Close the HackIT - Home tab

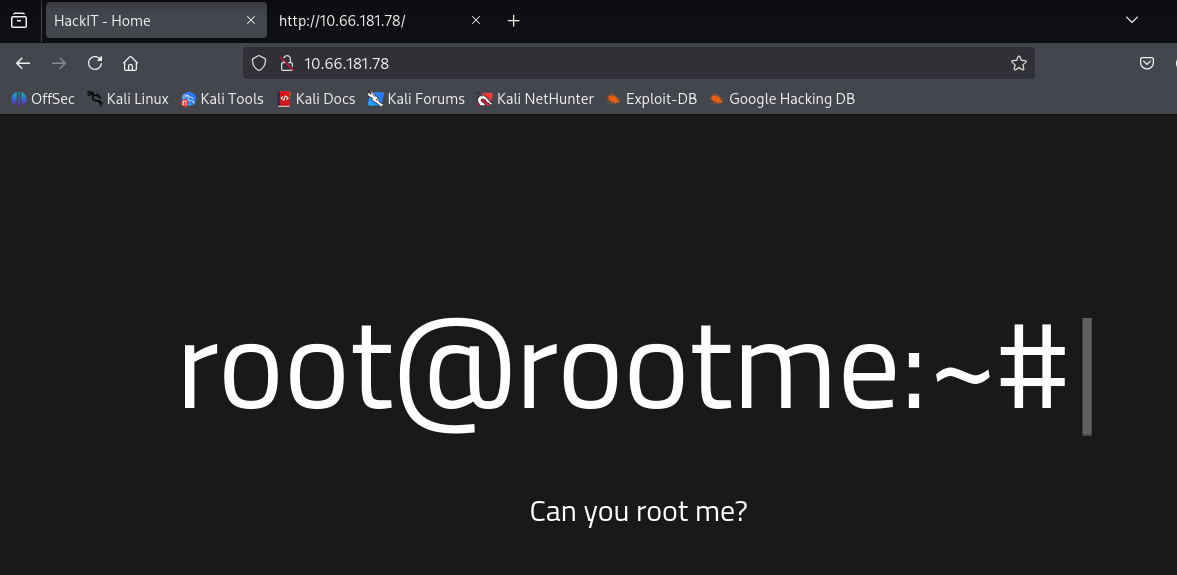[x=251, y=20]
